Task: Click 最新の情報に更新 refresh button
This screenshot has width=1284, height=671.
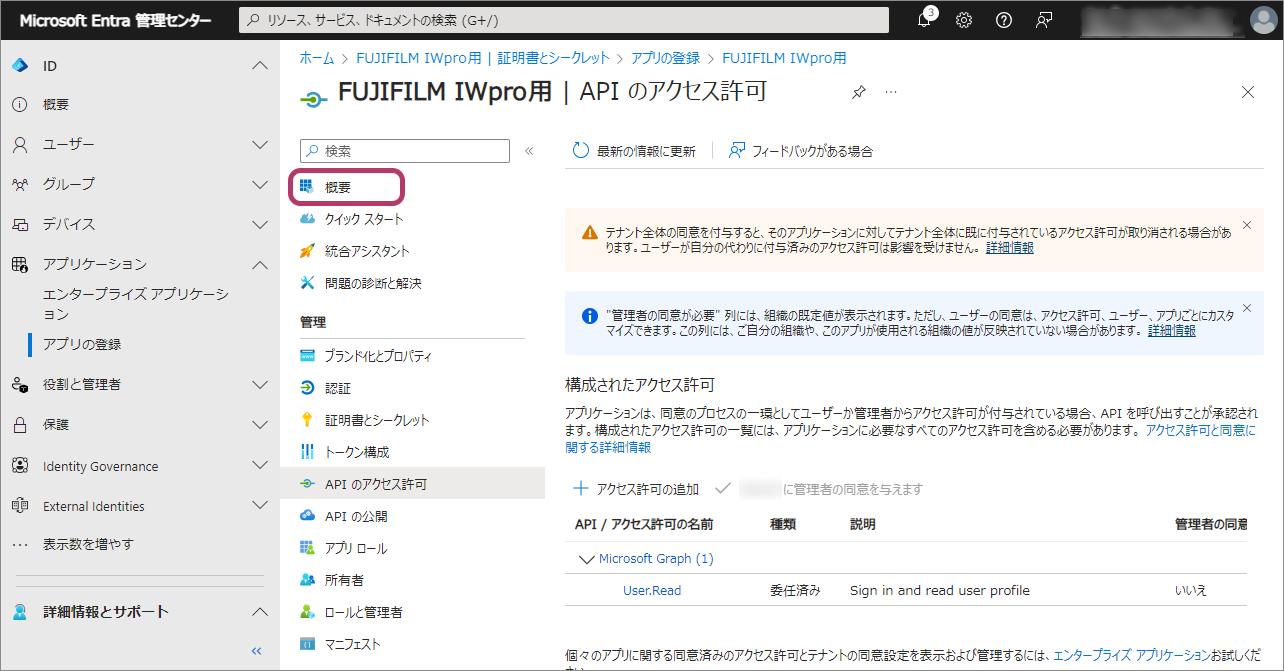Action: [x=634, y=151]
